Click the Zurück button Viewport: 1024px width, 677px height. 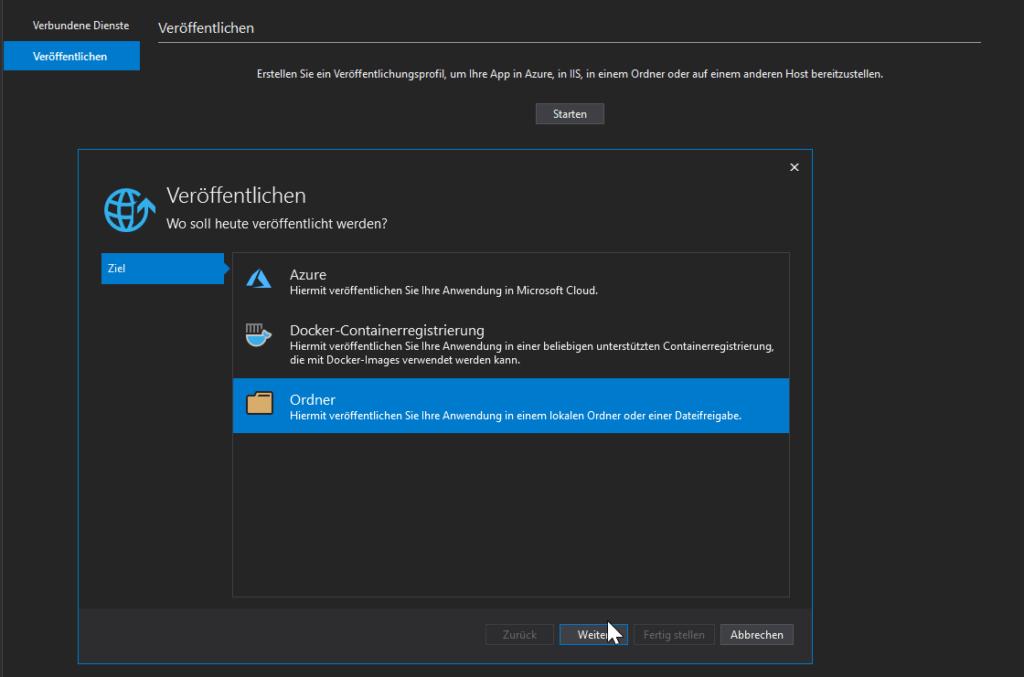click(519, 634)
